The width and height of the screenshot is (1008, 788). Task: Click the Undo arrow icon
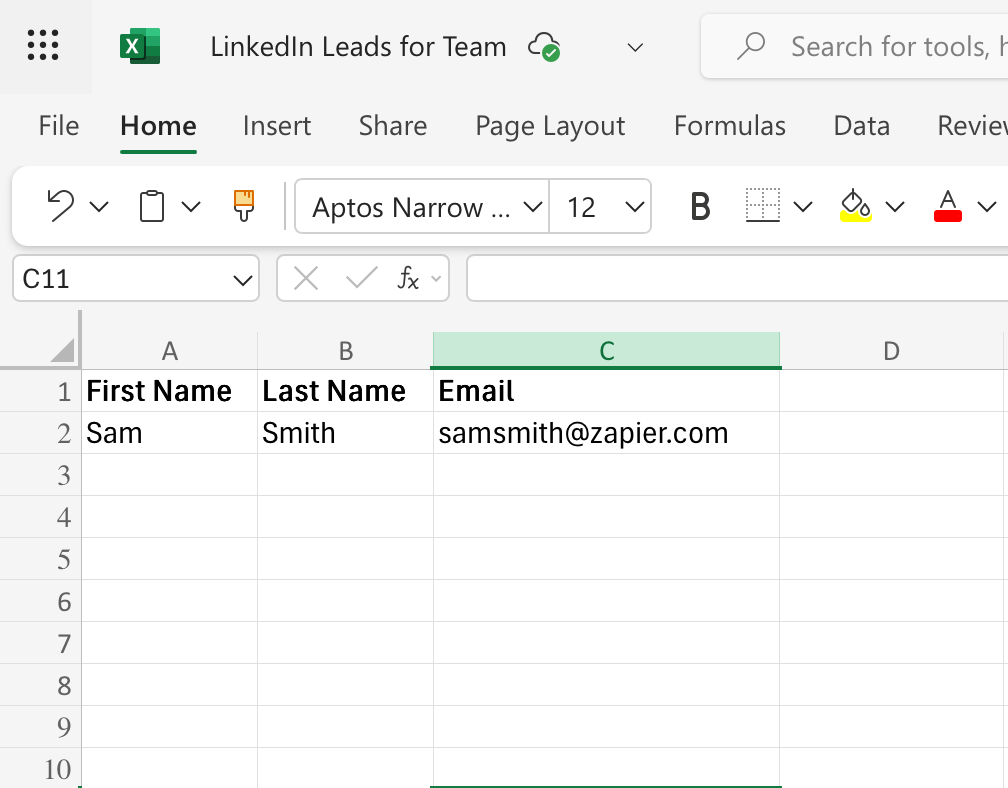(60, 206)
